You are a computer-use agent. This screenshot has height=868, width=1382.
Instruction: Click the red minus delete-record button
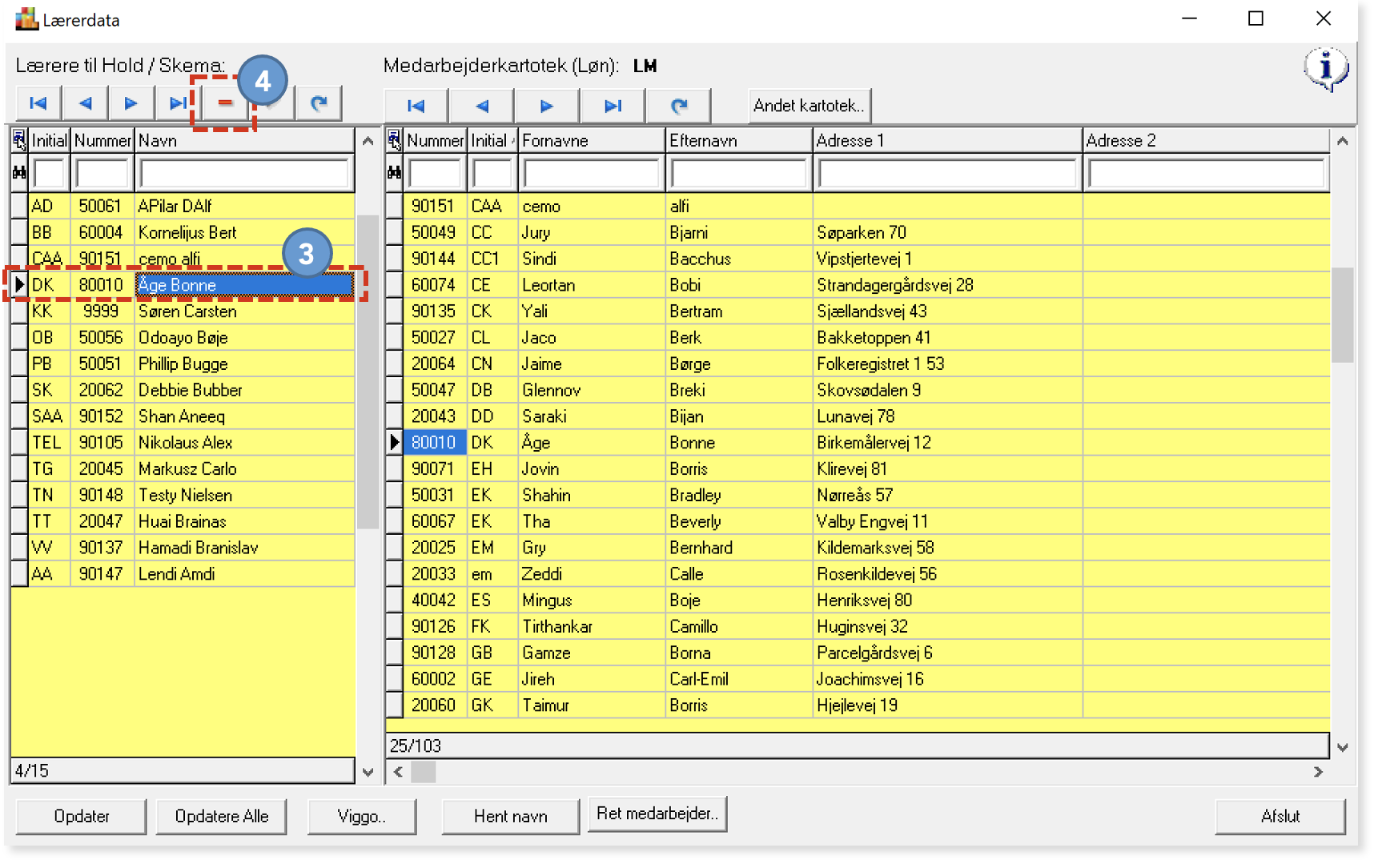(224, 103)
